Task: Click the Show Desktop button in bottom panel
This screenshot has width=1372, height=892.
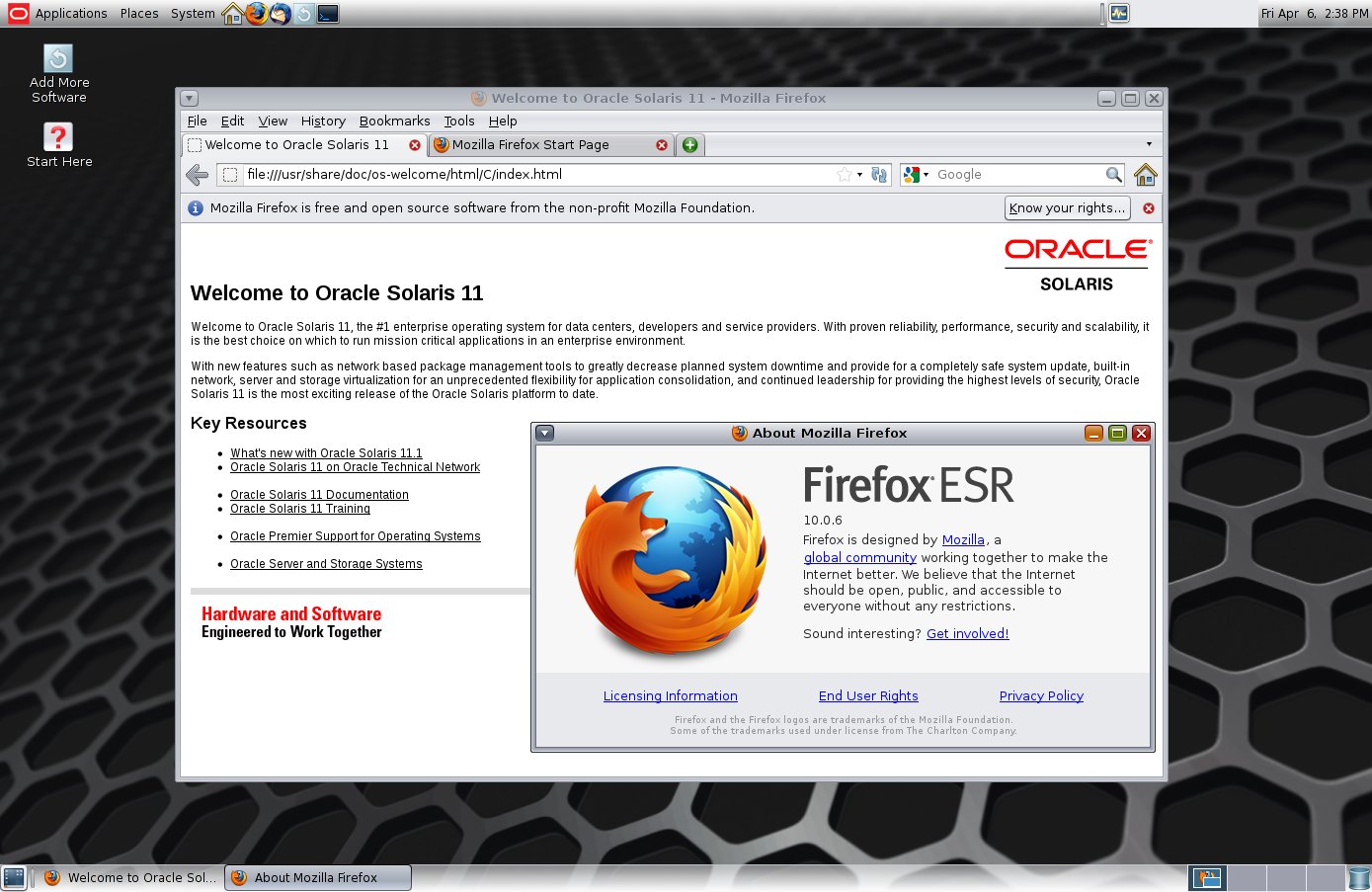Action: [14, 877]
